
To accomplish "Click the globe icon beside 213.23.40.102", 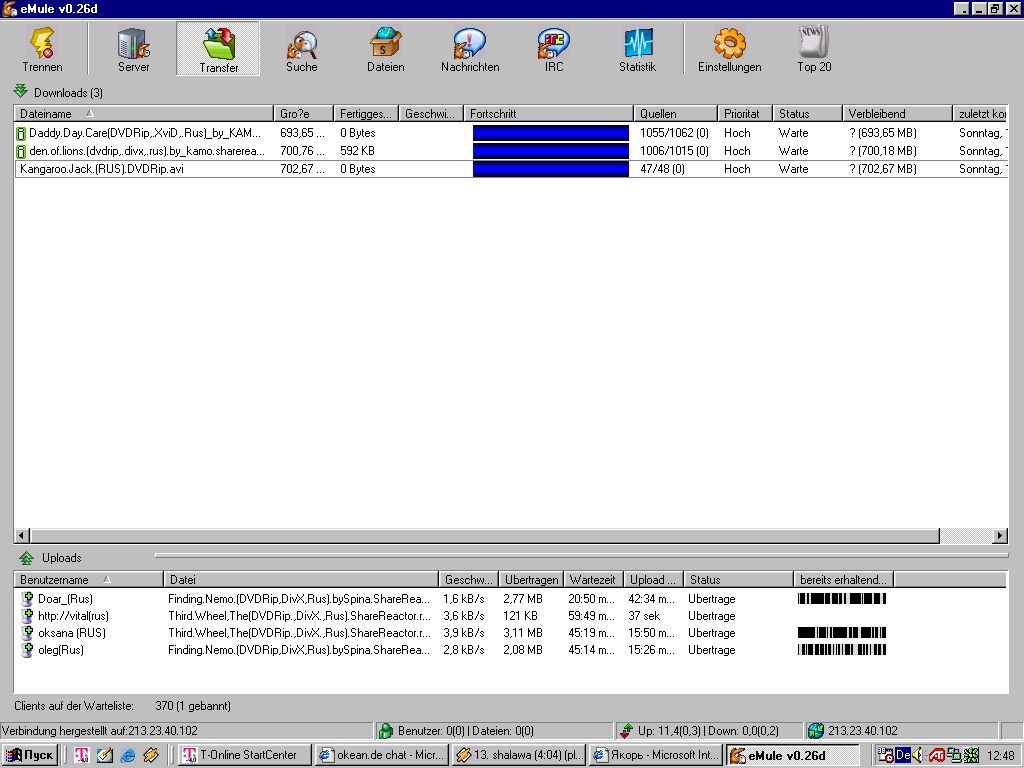I will 816,731.
